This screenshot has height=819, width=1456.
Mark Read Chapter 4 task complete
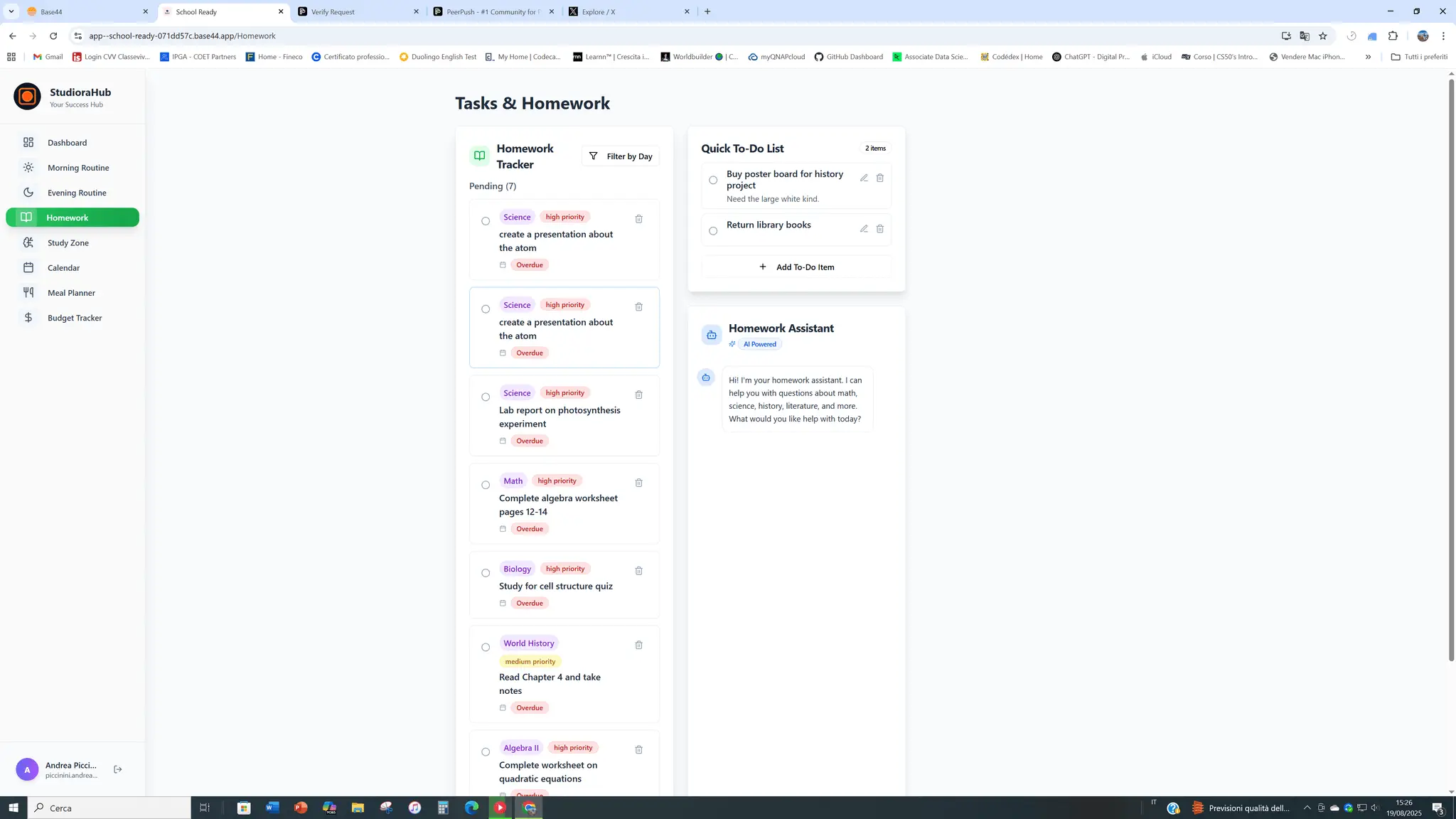point(486,647)
